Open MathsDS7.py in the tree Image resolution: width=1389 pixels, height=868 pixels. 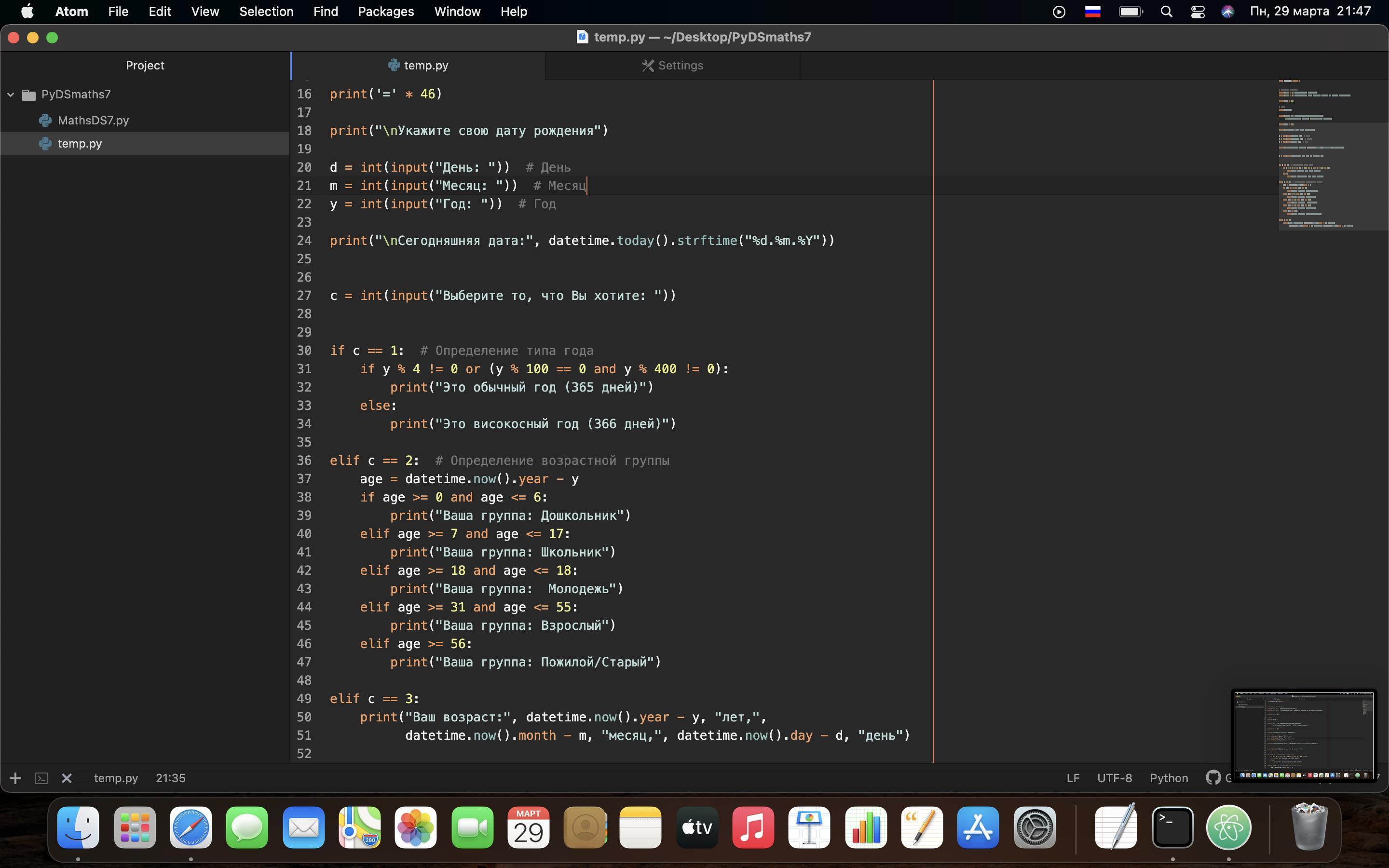pyautogui.click(x=93, y=120)
